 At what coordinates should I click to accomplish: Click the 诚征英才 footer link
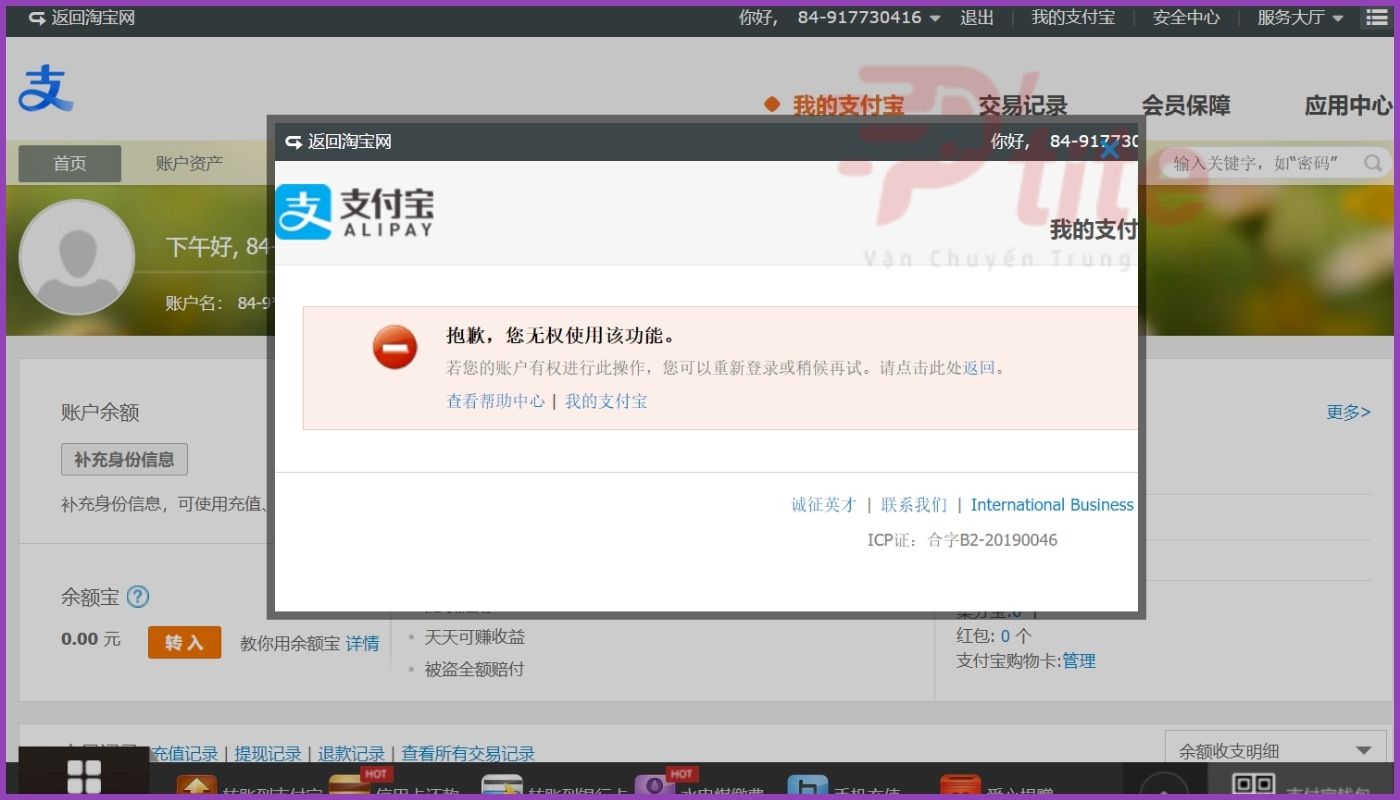[824, 505]
